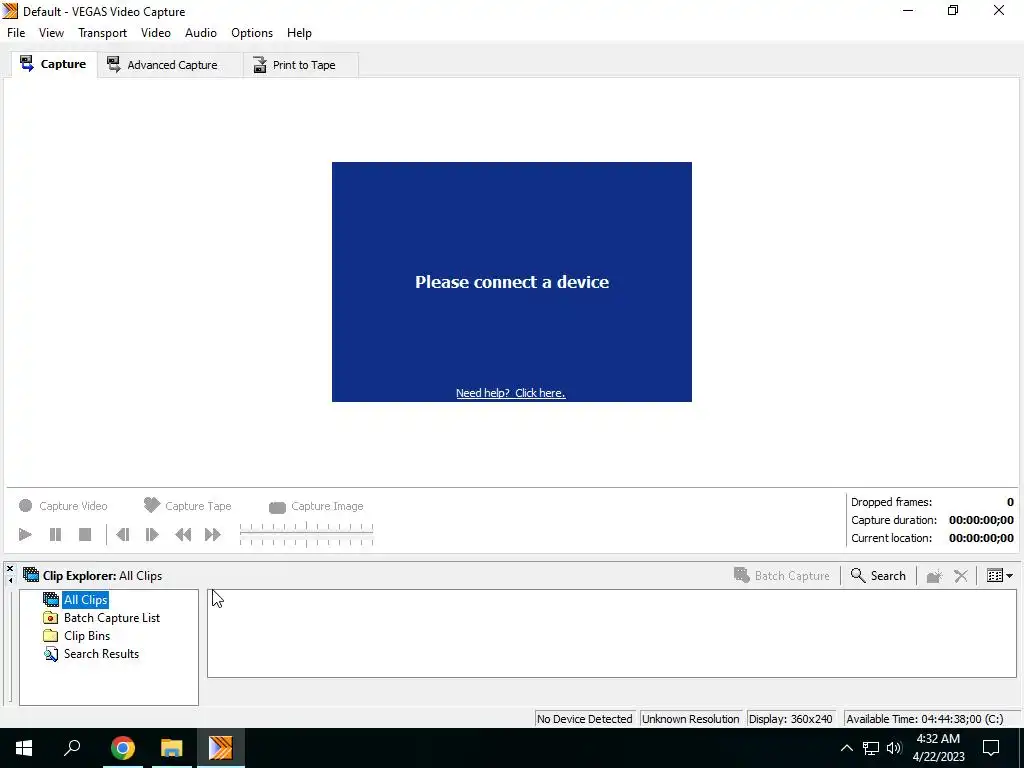Viewport: 1024px width, 768px height.
Task: Click the Need help? Click here link
Action: pos(511,392)
